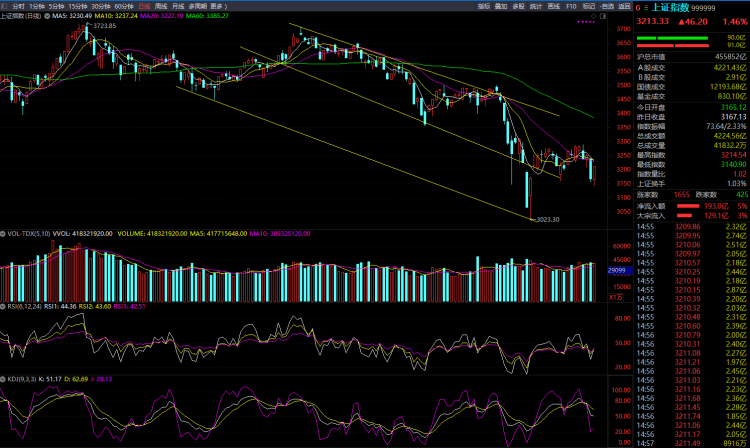This screenshot has width=750, height=448.
Task: Switch to the 60分钟 period
Action: pos(125,6)
